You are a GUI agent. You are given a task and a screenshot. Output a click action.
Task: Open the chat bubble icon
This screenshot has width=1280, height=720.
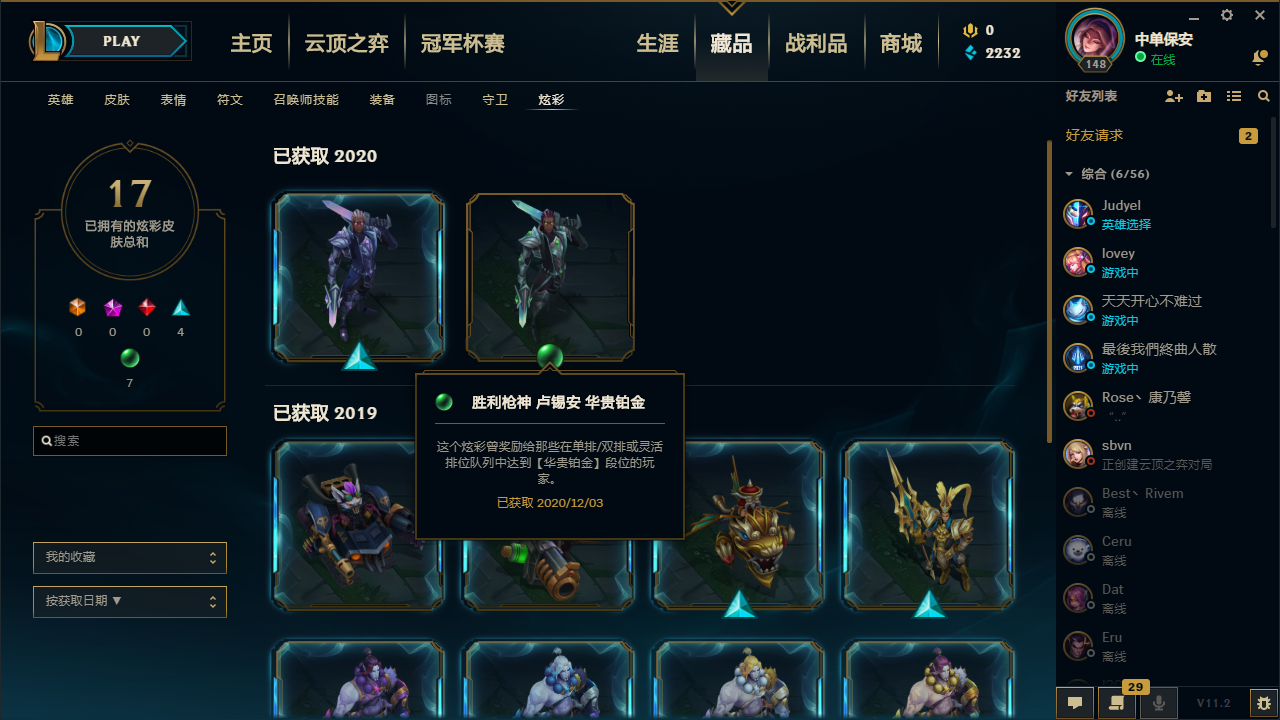pyautogui.click(x=1075, y=703)
